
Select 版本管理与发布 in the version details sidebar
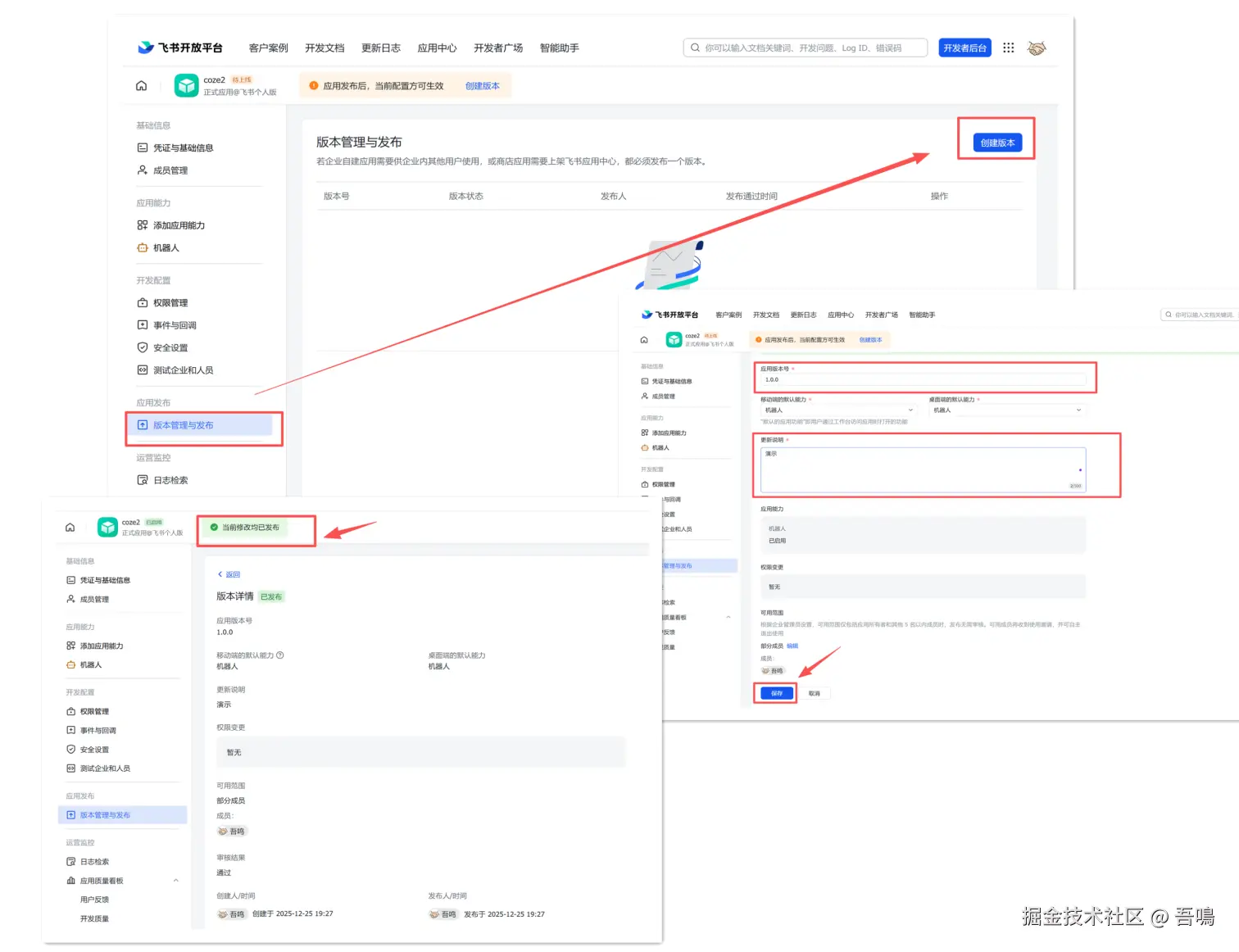[123, 815]
